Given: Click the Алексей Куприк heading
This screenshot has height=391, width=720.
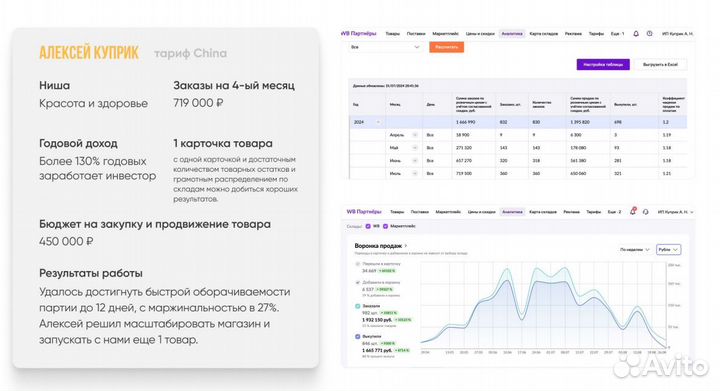Looking at the screenshot, I should coord(89,53).
